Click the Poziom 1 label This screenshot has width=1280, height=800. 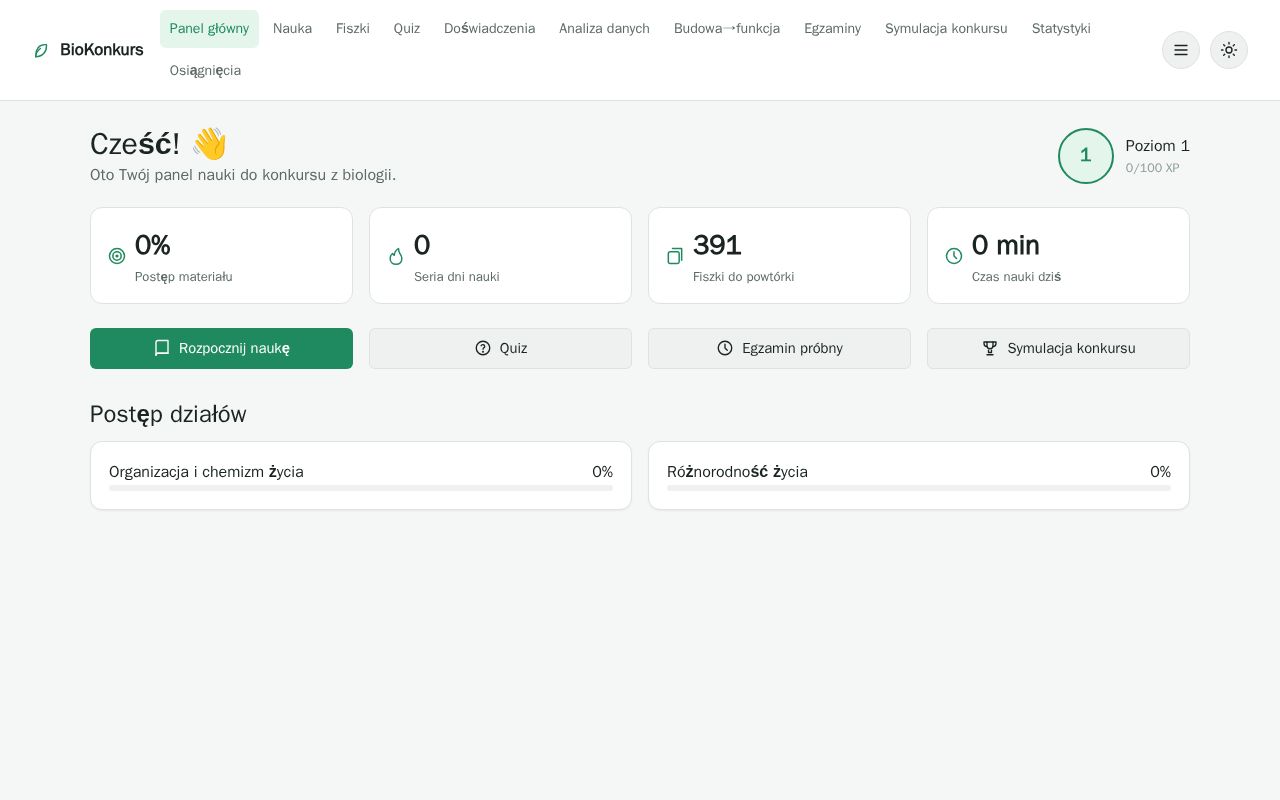click(x=1157, y=146)
